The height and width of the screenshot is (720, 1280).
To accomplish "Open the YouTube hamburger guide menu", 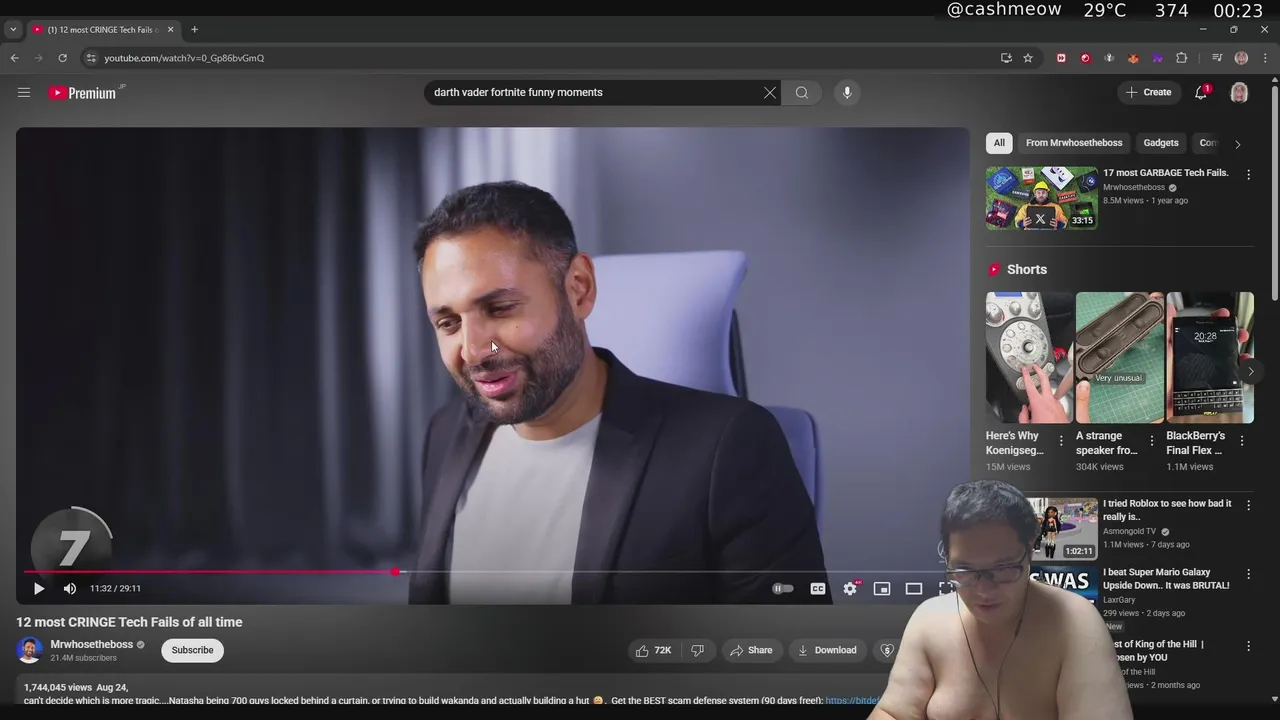I will click(24, 92).
